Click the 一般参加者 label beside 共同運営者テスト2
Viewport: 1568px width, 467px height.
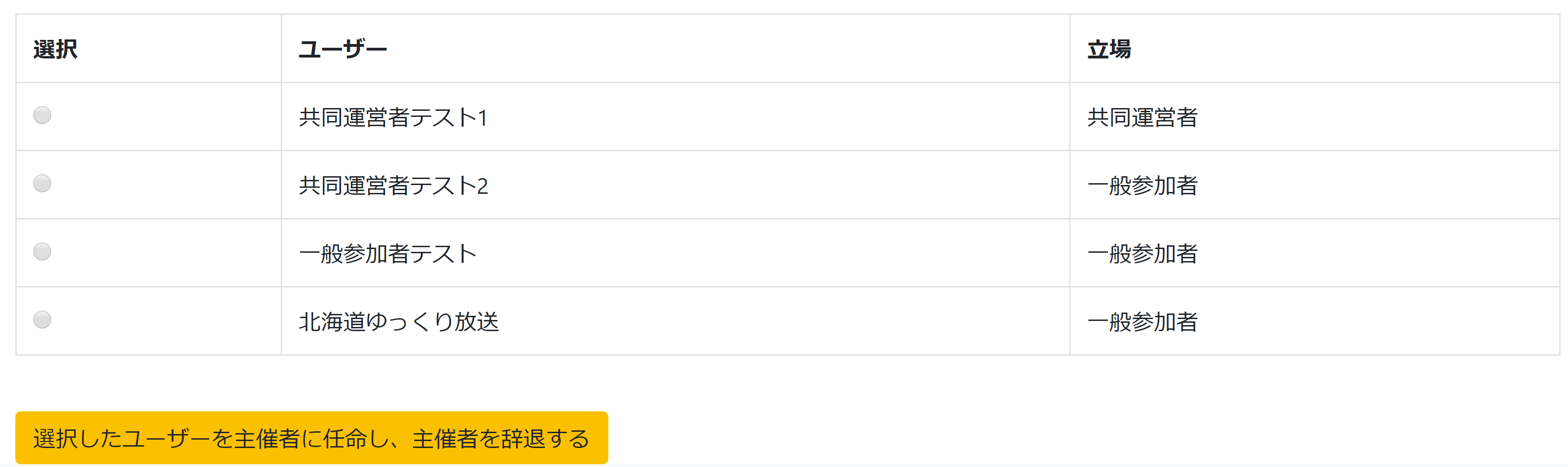(1142, 186)
